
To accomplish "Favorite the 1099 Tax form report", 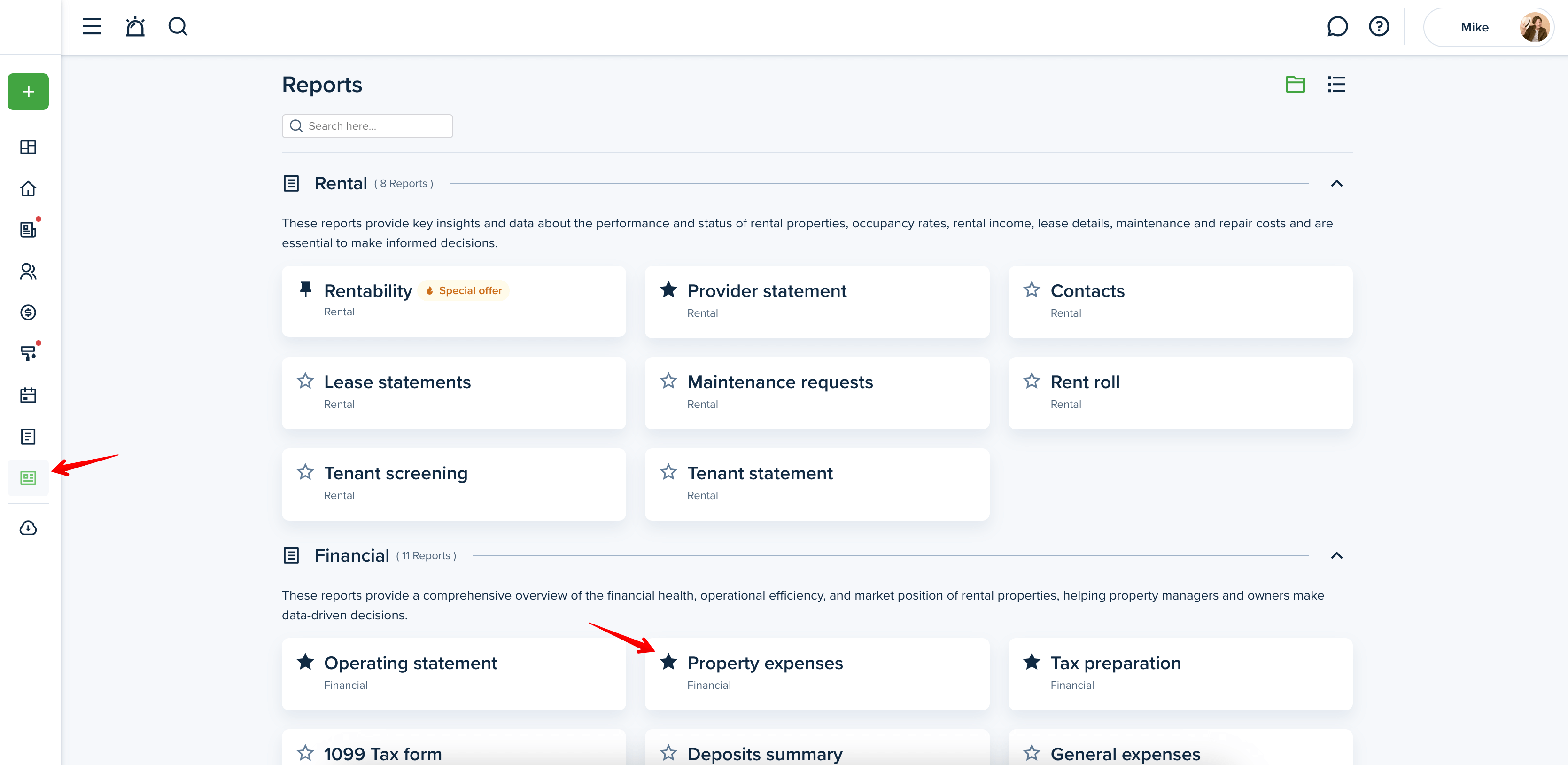I will point(305,753).
